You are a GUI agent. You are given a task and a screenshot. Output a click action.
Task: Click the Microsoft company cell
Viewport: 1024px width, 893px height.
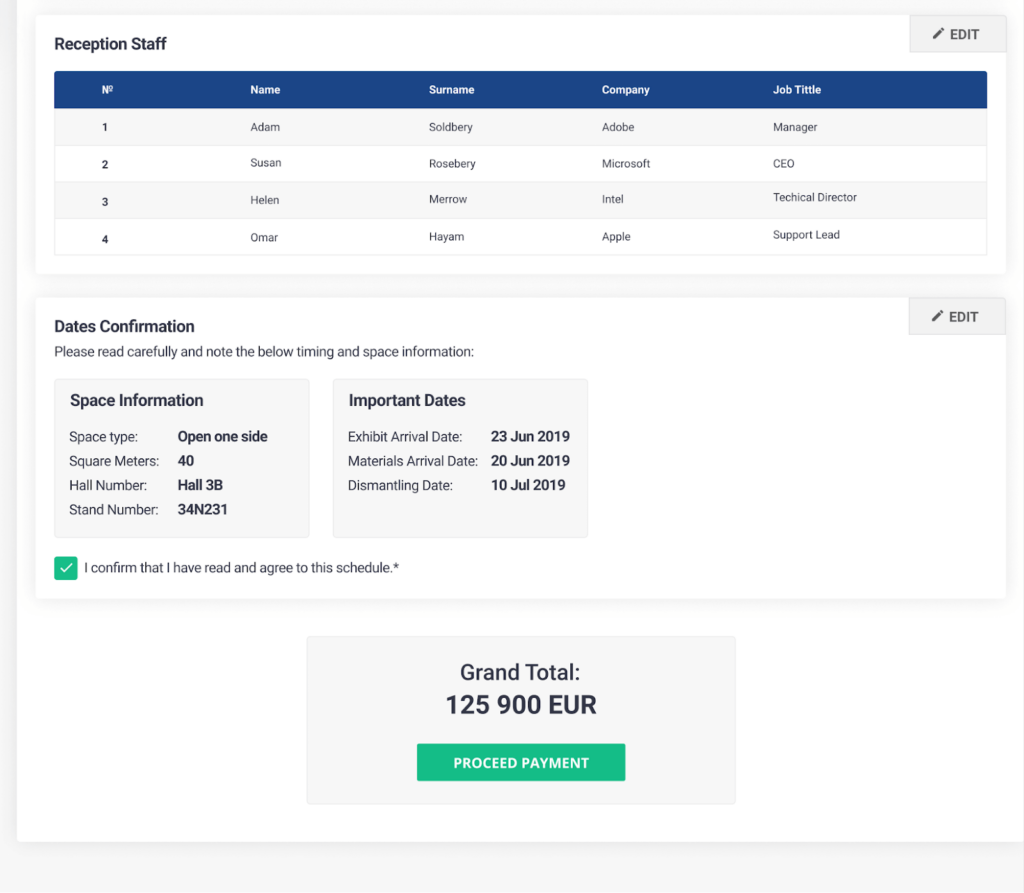(x=626, y=163)
